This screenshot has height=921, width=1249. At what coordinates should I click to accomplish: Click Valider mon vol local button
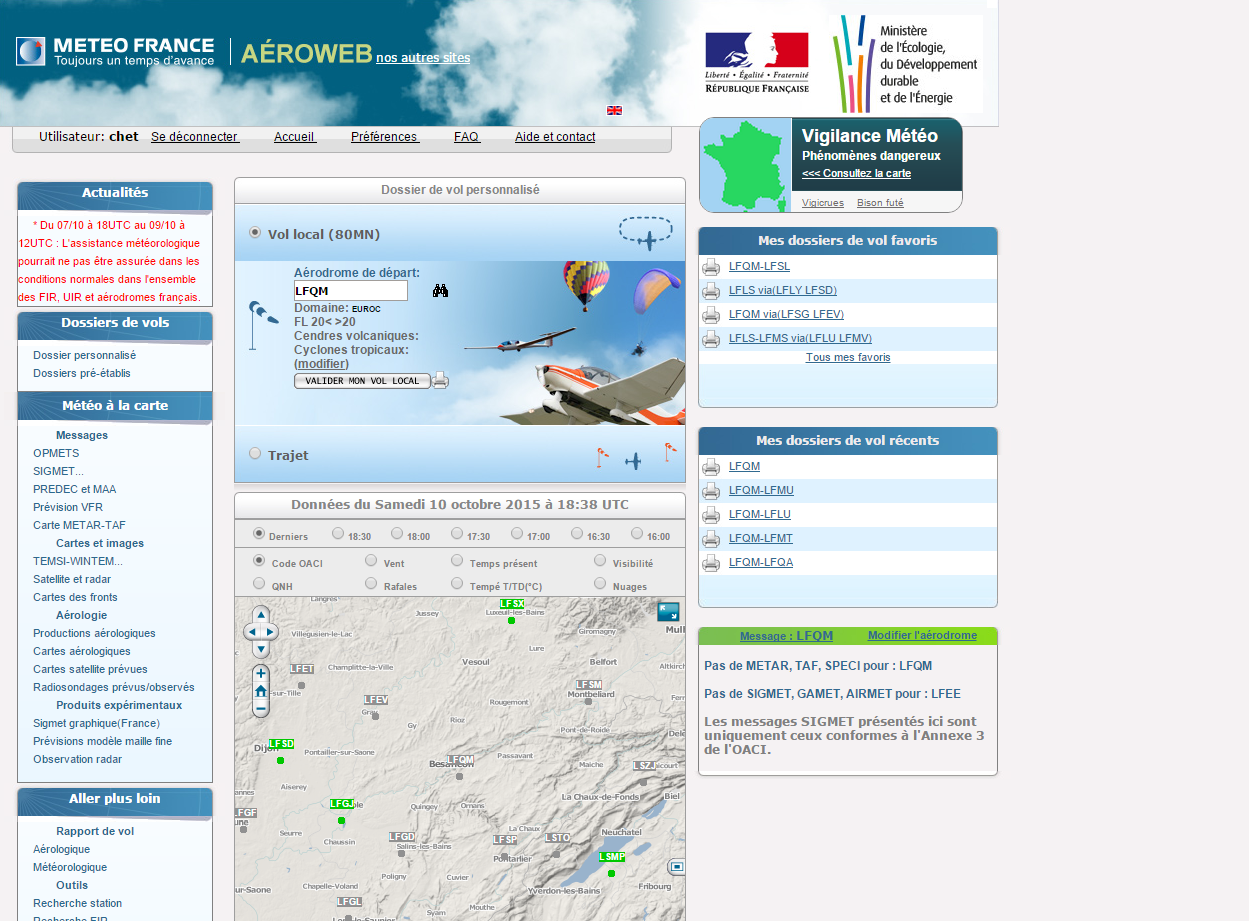(362, 381)
